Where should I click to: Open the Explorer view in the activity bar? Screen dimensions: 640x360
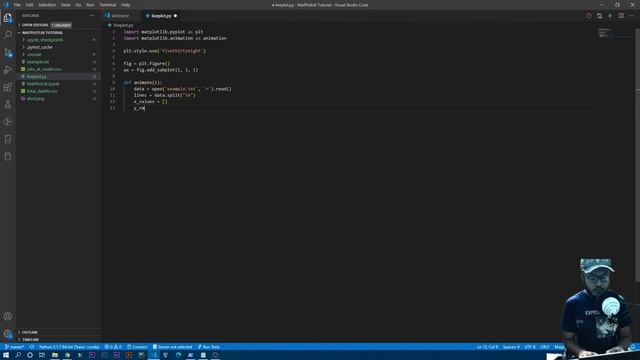click(8, 18)
